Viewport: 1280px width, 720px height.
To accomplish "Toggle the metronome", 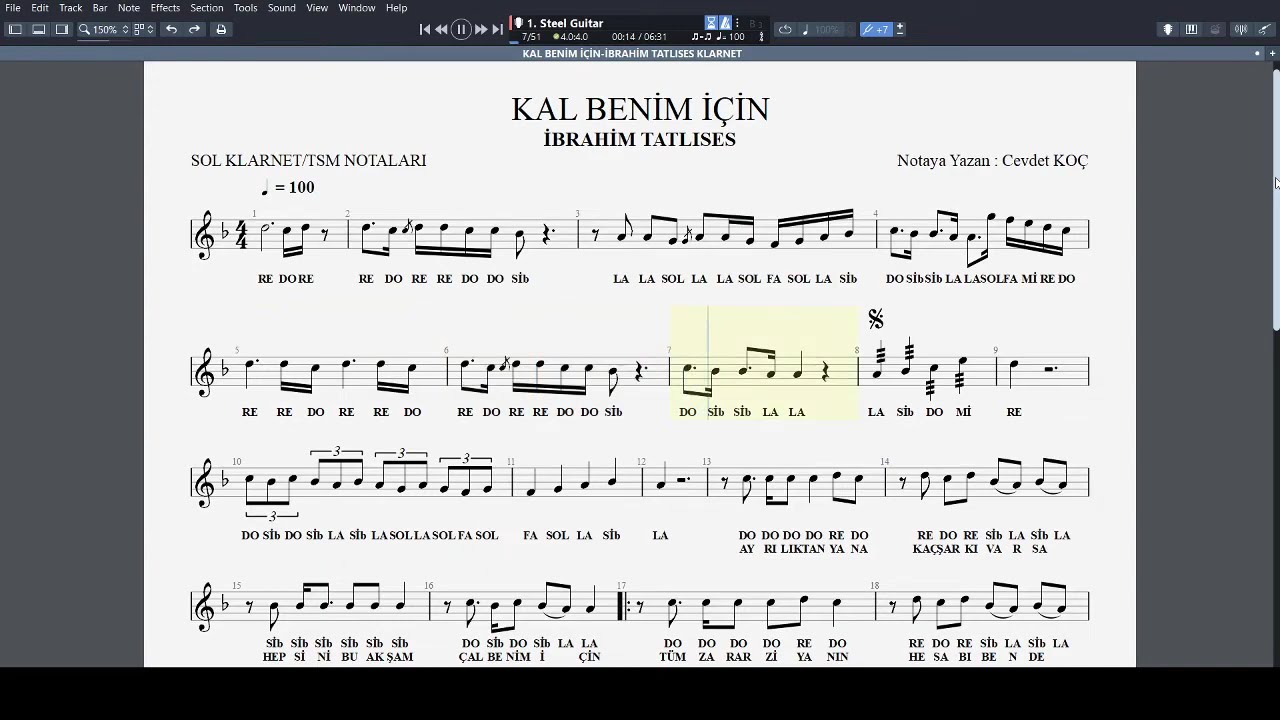I will pyautogui.click(x=726, y=23).
